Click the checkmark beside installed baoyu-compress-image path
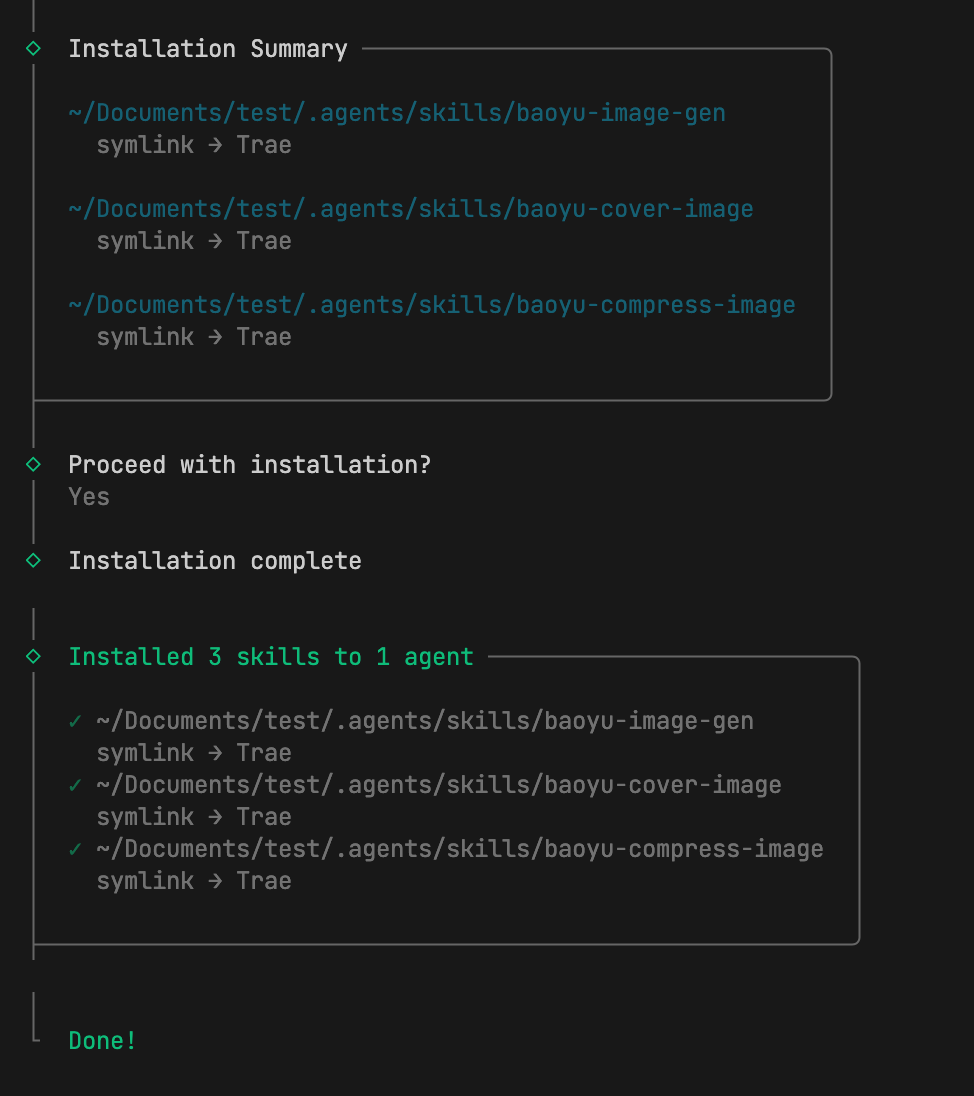 point(75,848)
